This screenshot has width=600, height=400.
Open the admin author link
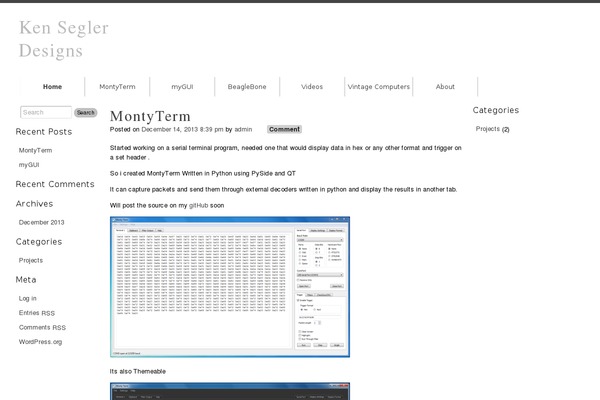coord(243,129)
